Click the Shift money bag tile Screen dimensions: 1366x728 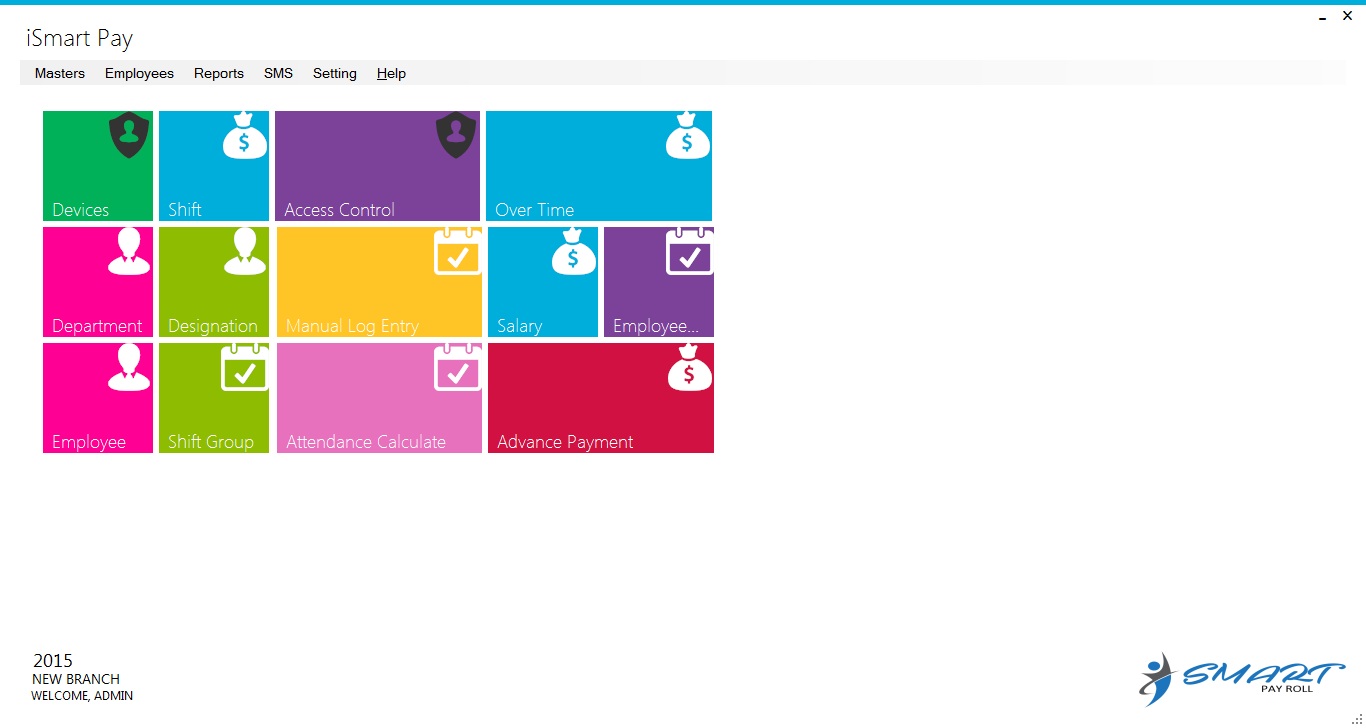coord(214,166)
